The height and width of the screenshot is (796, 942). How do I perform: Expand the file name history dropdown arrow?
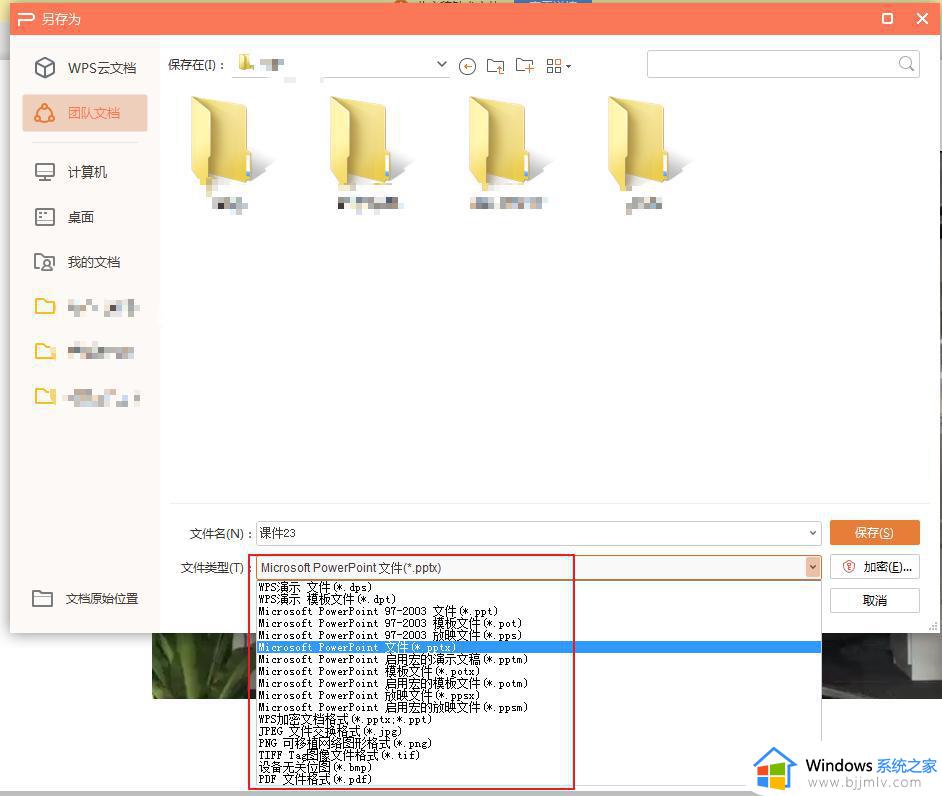point(812,533)
